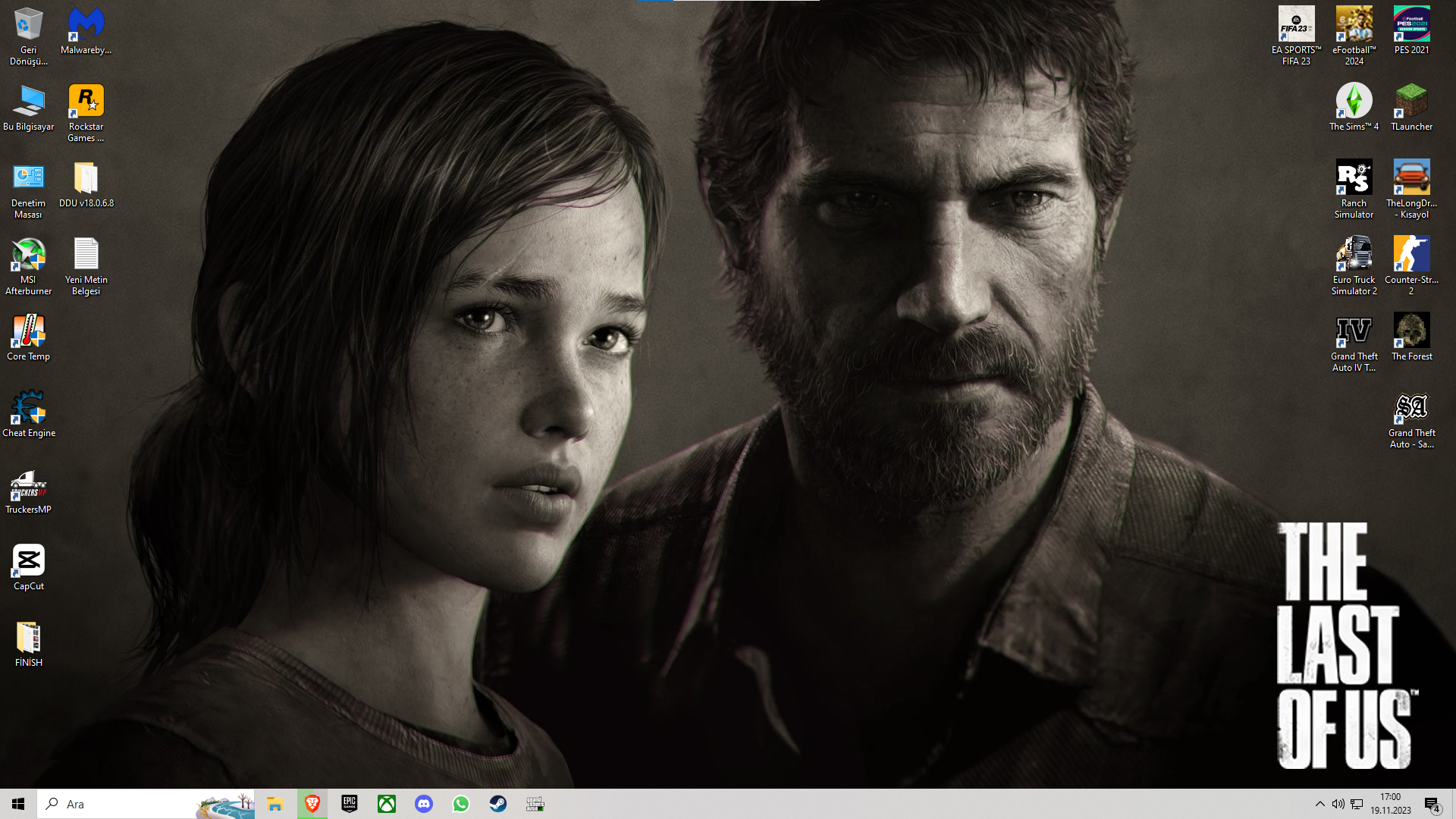Open the volume speaker control

[1338, 804]
